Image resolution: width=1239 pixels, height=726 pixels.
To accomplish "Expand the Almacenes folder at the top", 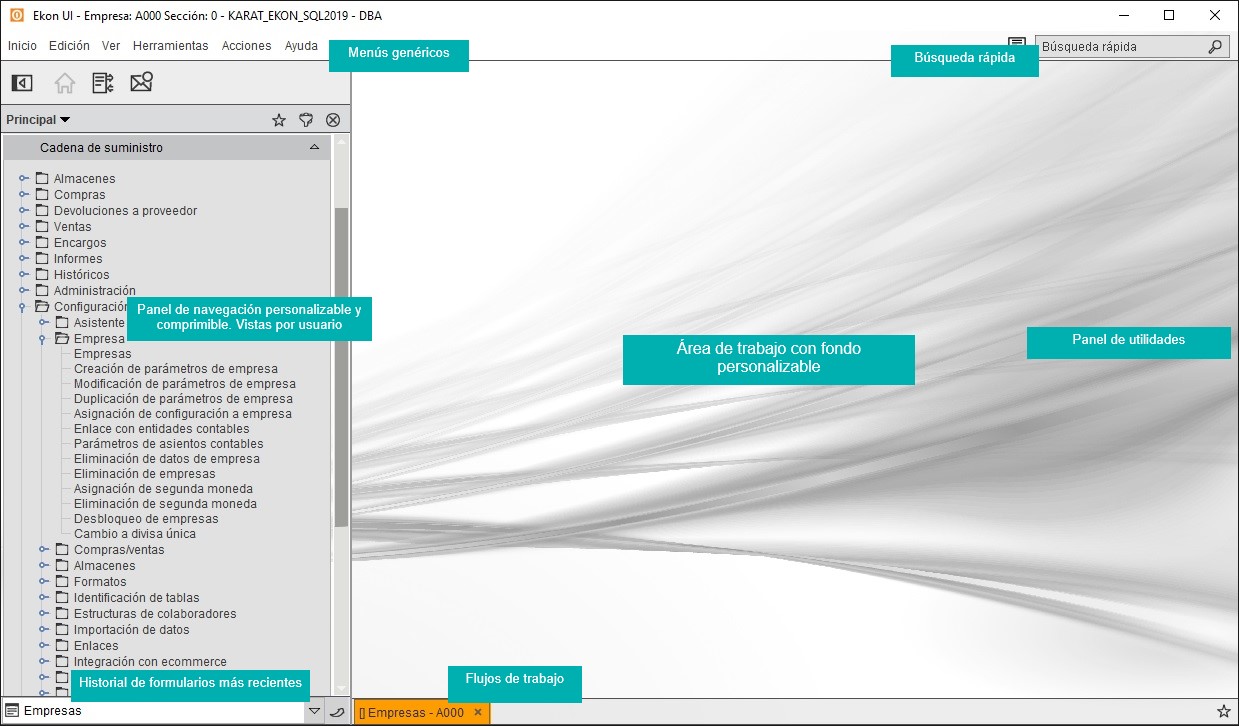I will [x=24, y=179].
